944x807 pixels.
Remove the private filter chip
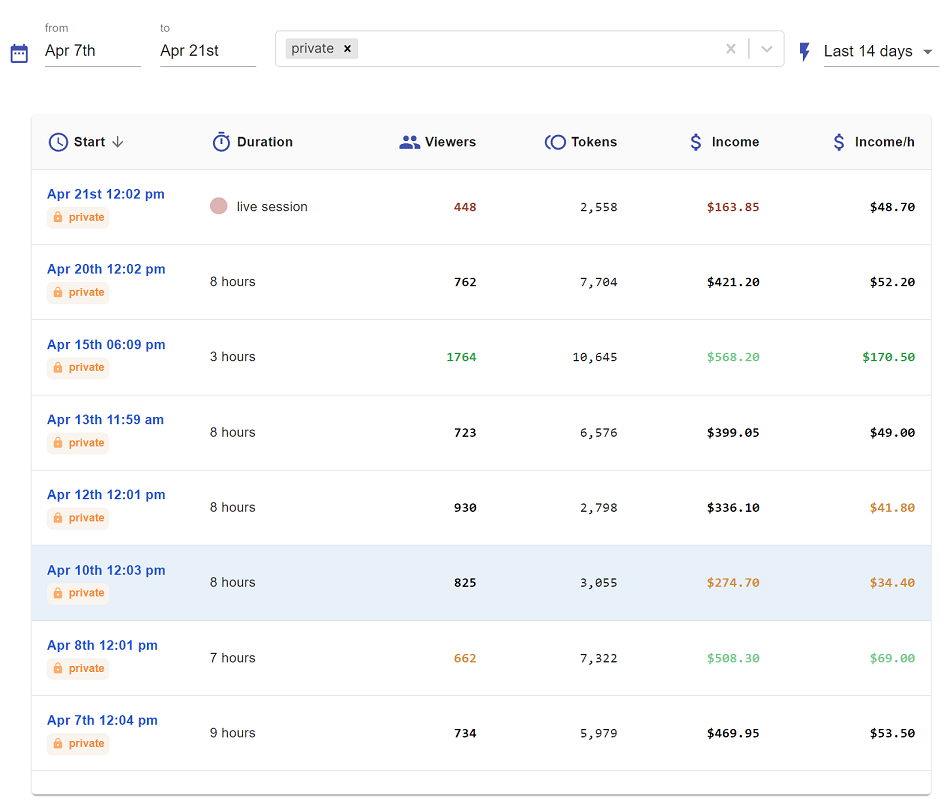pyautogui.click(x=347, y=49)
